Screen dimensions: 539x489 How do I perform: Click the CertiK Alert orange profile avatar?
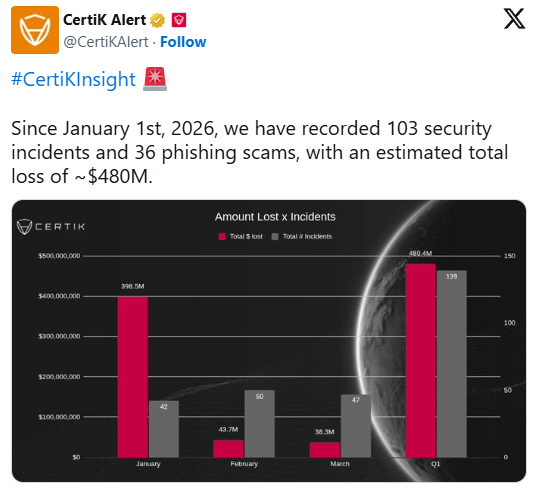click(35, 30)
